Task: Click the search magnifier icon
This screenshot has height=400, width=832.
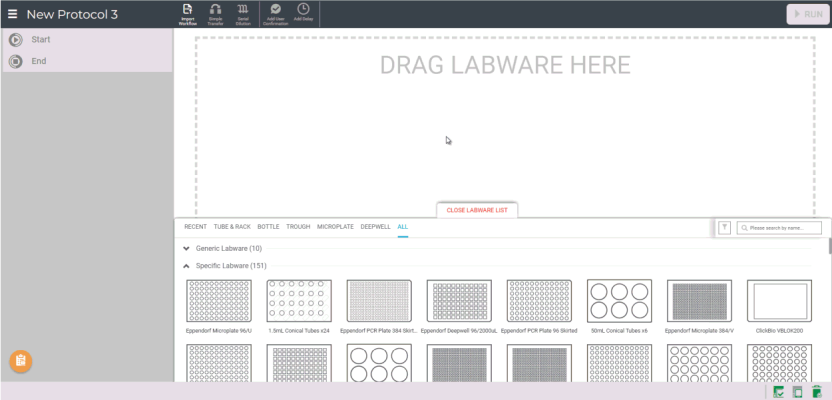Action: pos(744,228)
